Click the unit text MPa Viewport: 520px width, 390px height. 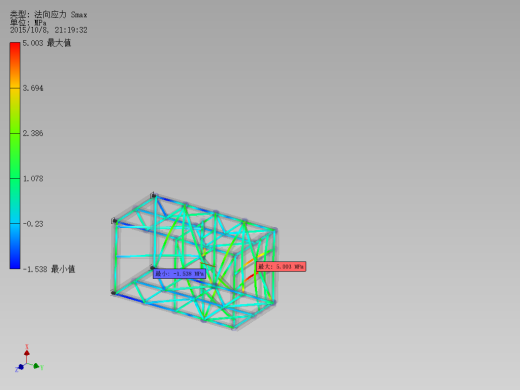coord(40,23)
